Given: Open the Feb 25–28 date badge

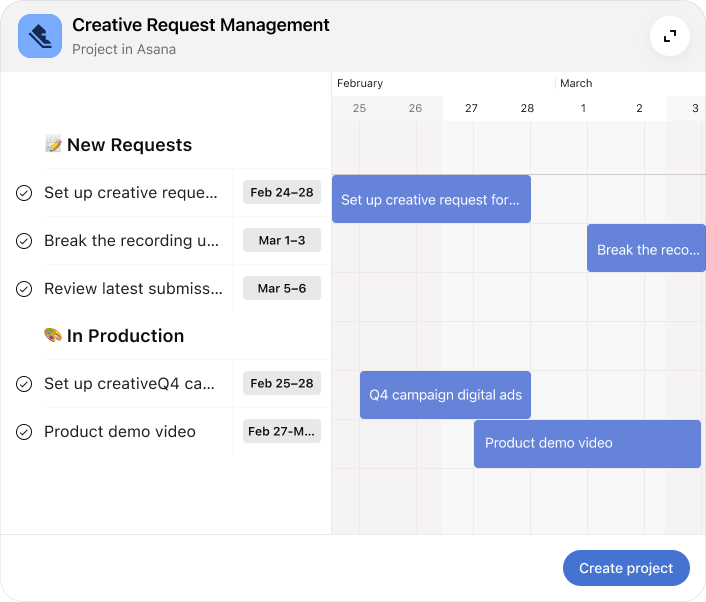Looking at the screenshot, I should click(x=281, y=383).
